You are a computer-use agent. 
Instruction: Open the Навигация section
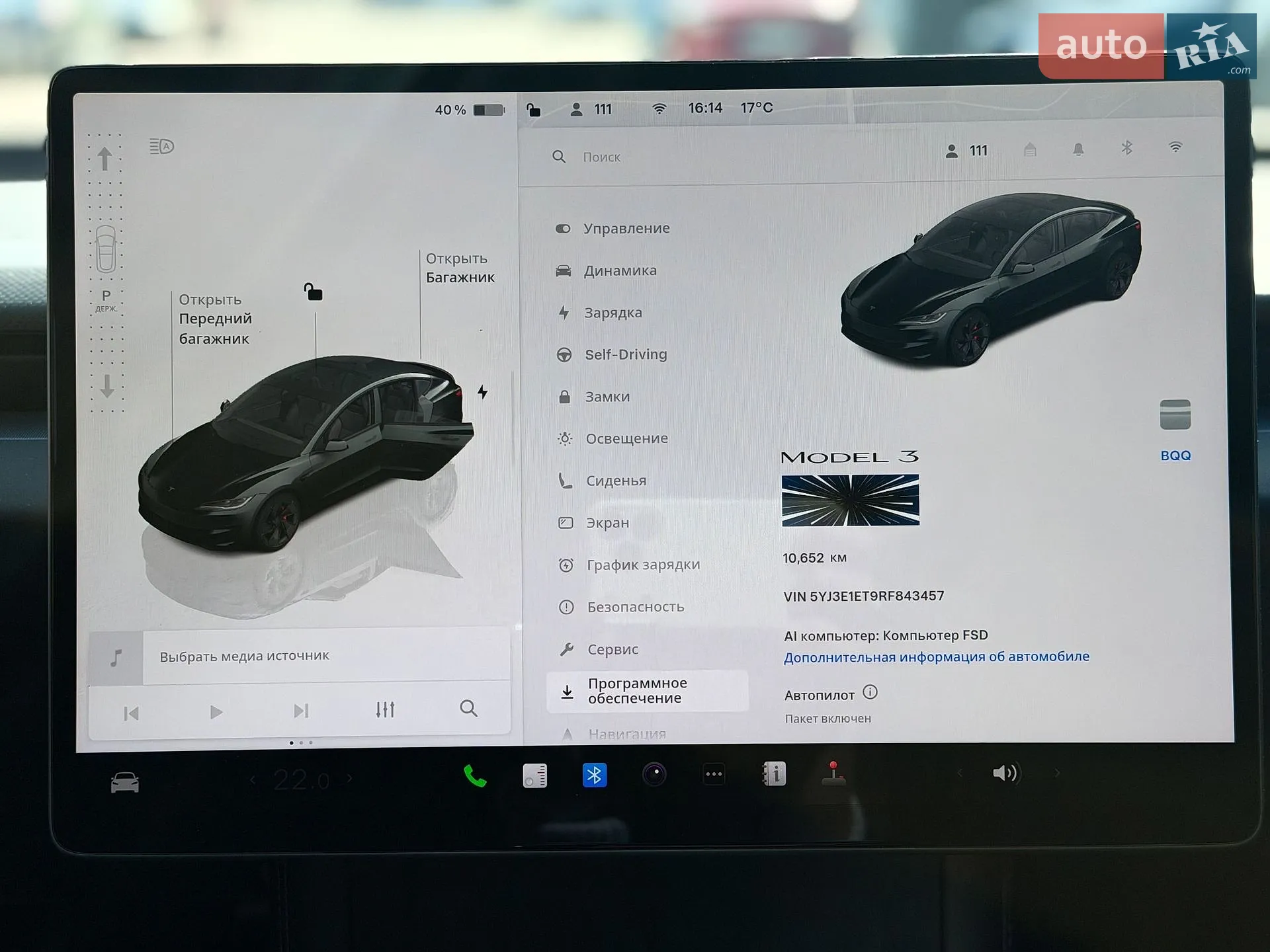tap(614, 734)
